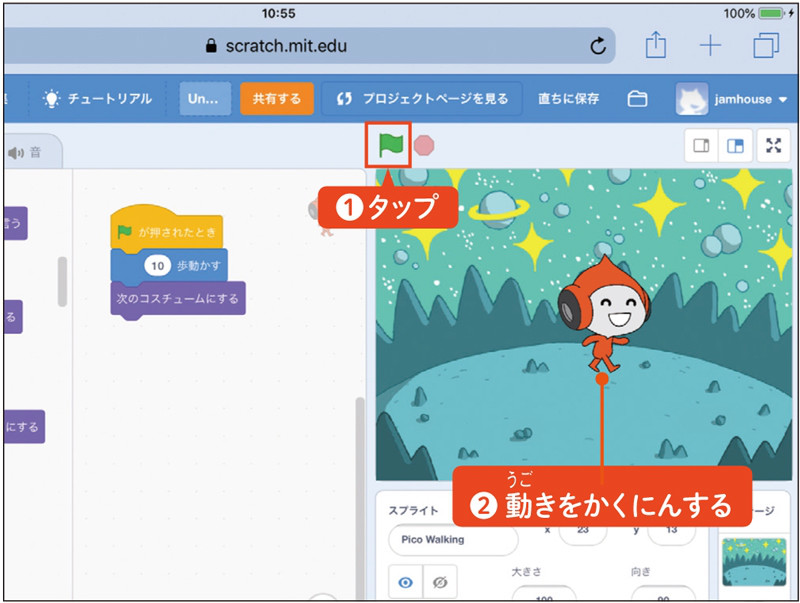The height and width of the screenshot is (603, 800).
Task: Open the tutorials lightbulb menu item
Action: pyautogui.click(x=98, y=98)
